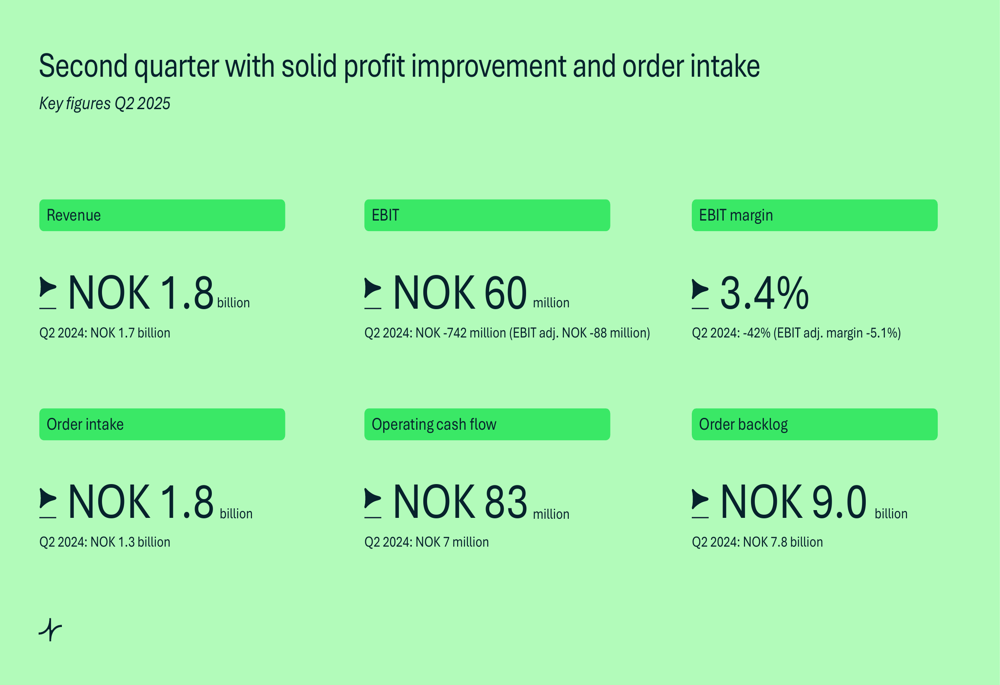Click the Q2 2024 NOK 7 million text

pos(427,542)
